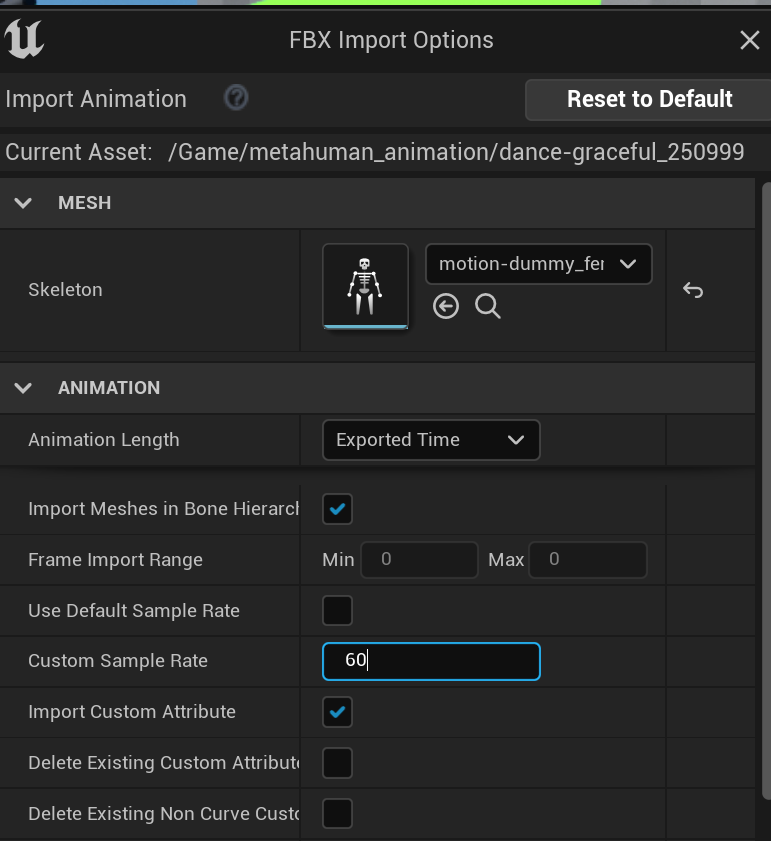771x841 pixels.
Task: Close the FBX Import Options dialog
Action: coord(749,40)
